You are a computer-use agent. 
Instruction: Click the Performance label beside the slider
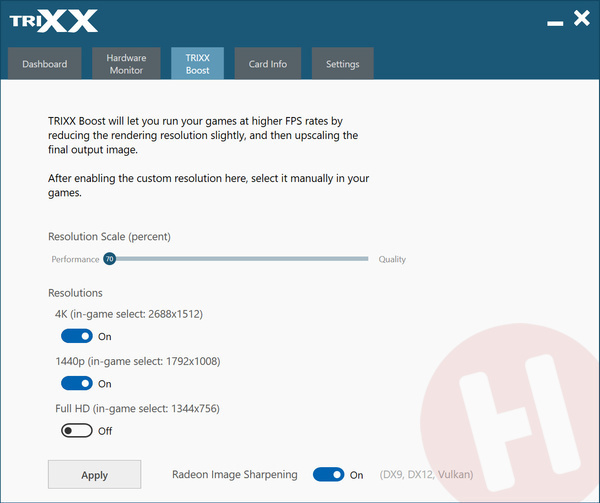(x=75, y=259)
